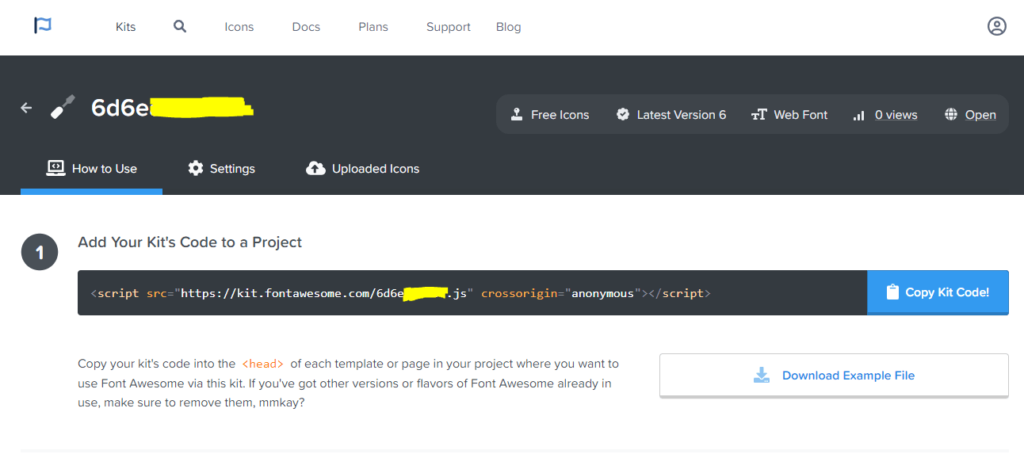This screenshot has height=454, width=1024.
Task: Open the Docs navigation link
Action: click(306, 27)
